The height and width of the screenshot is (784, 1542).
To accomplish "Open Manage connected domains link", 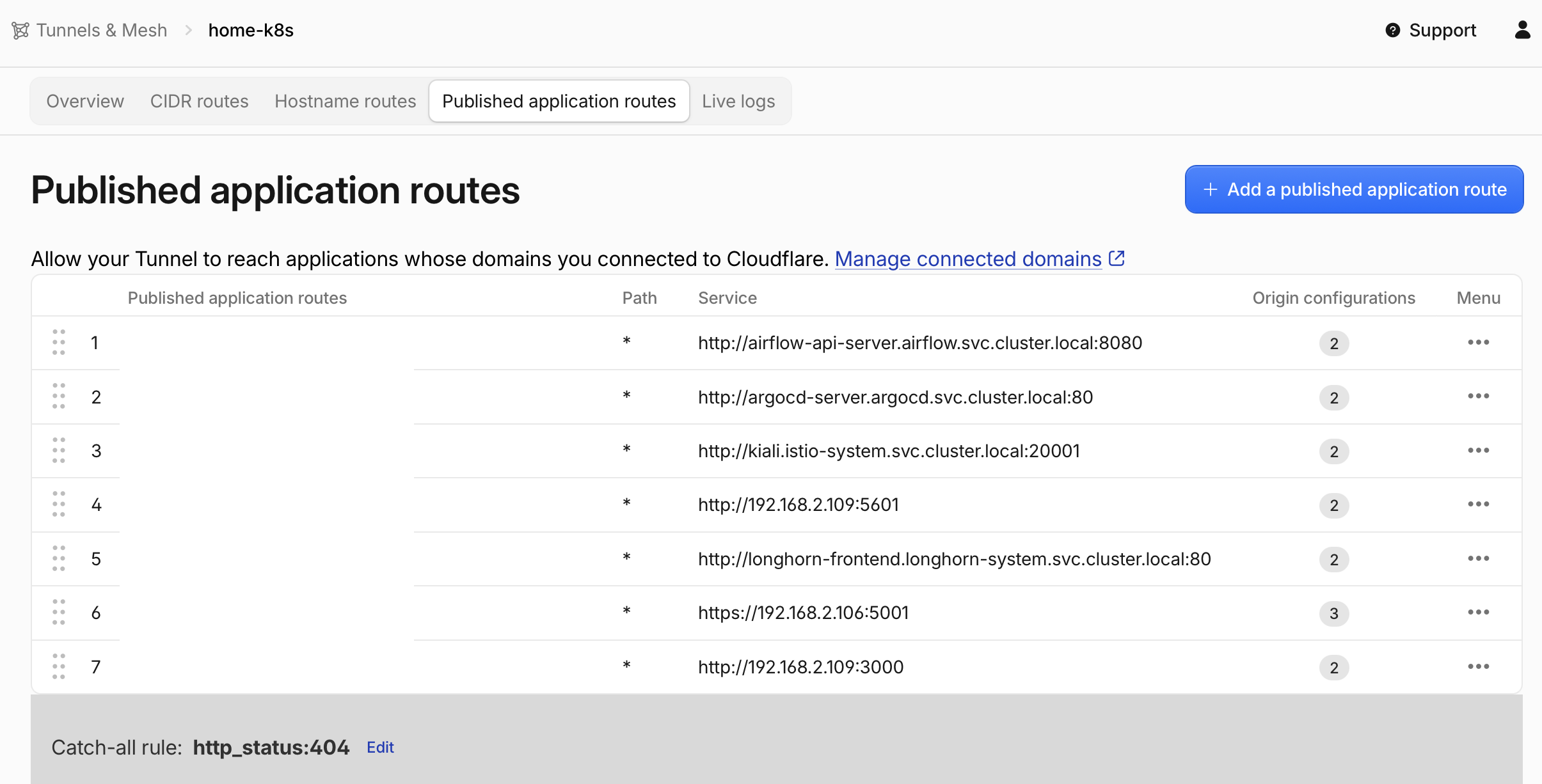I will tap(968, 259).
